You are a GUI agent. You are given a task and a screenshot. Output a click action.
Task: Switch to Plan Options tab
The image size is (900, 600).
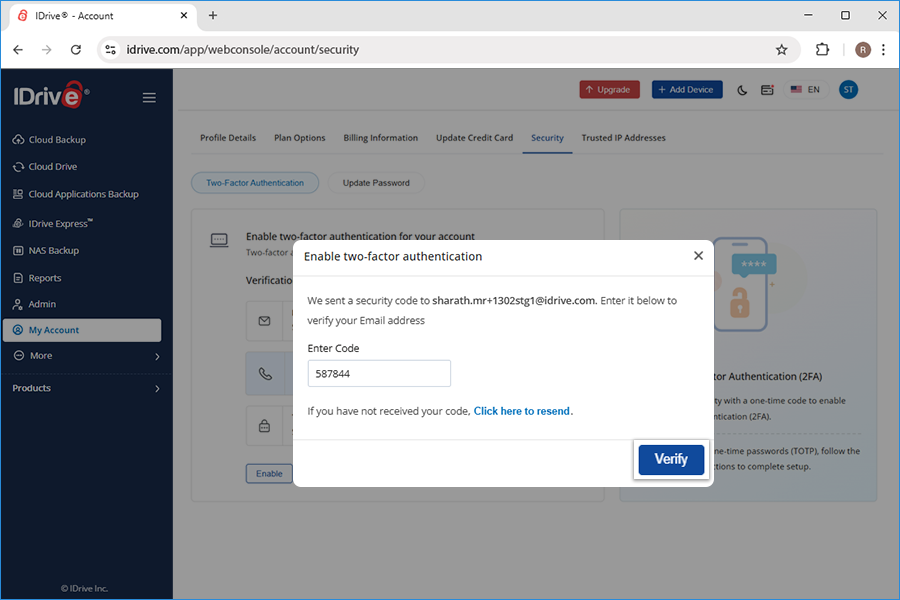point(300,138)
